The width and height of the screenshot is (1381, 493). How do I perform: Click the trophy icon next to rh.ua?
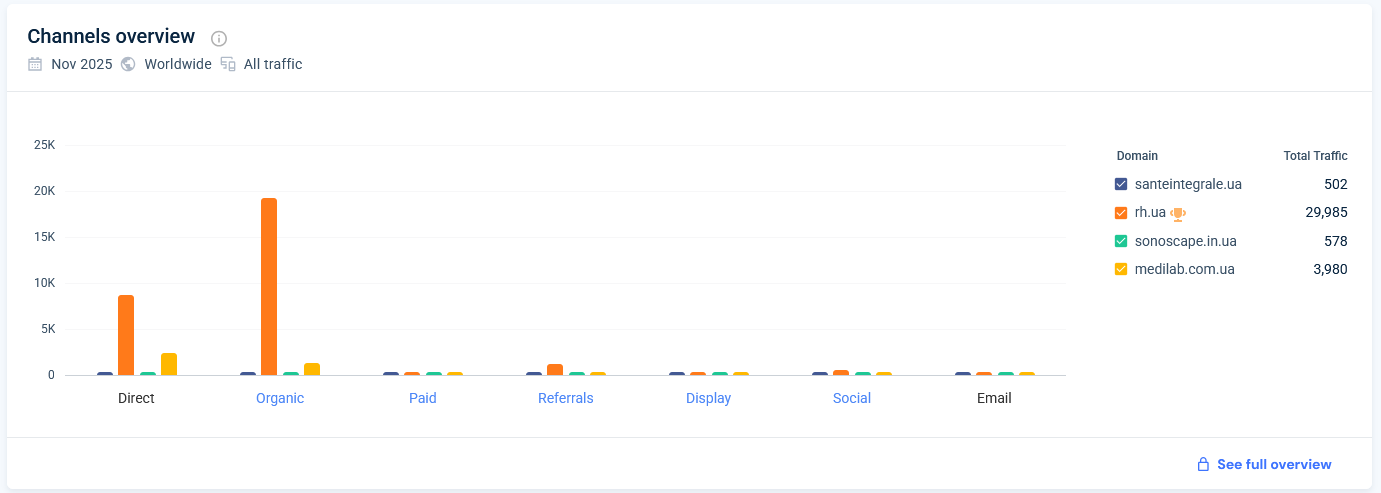coord(1178,213)
